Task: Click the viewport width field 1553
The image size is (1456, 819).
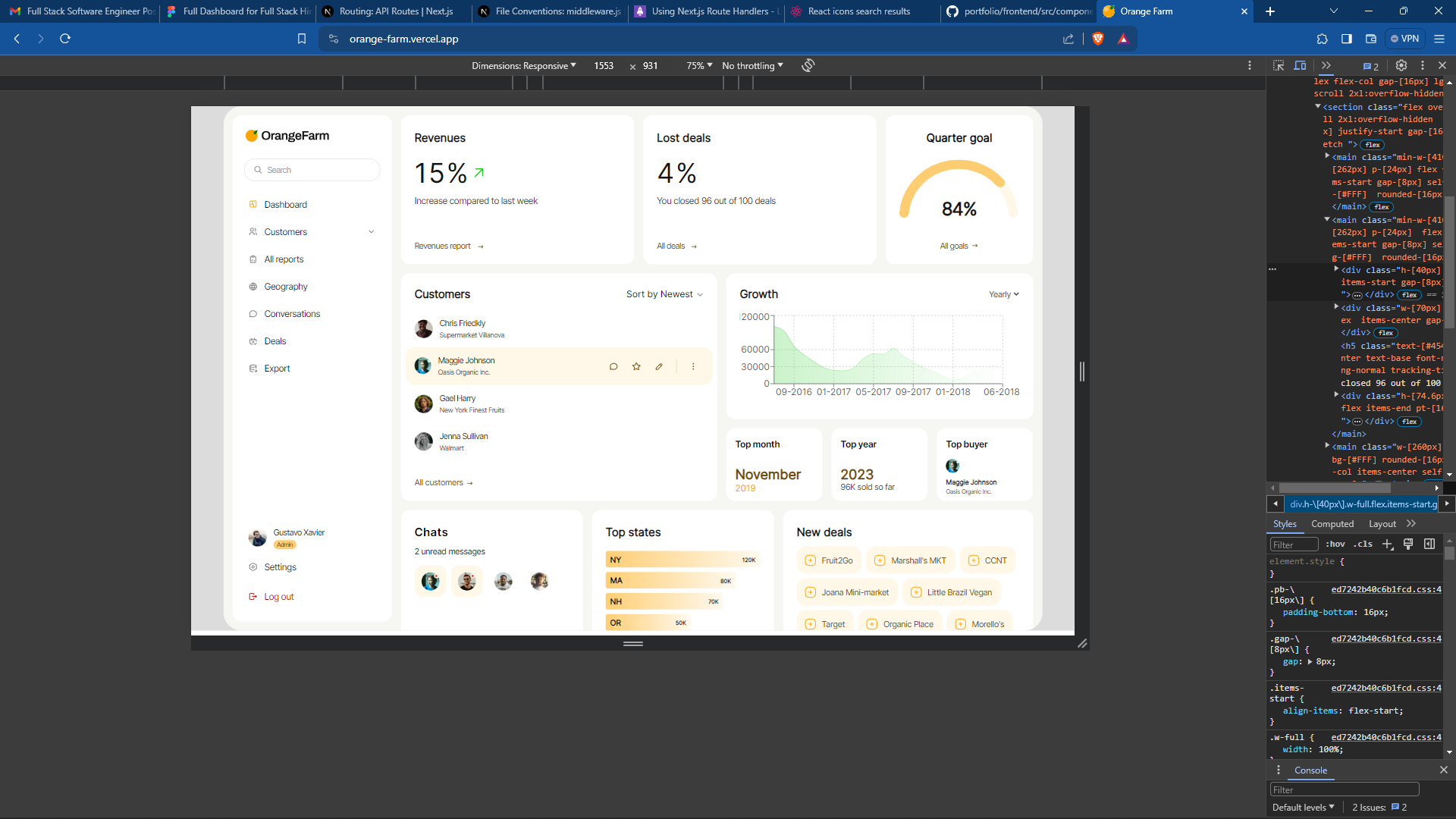Action: click(x=604, y=66)
